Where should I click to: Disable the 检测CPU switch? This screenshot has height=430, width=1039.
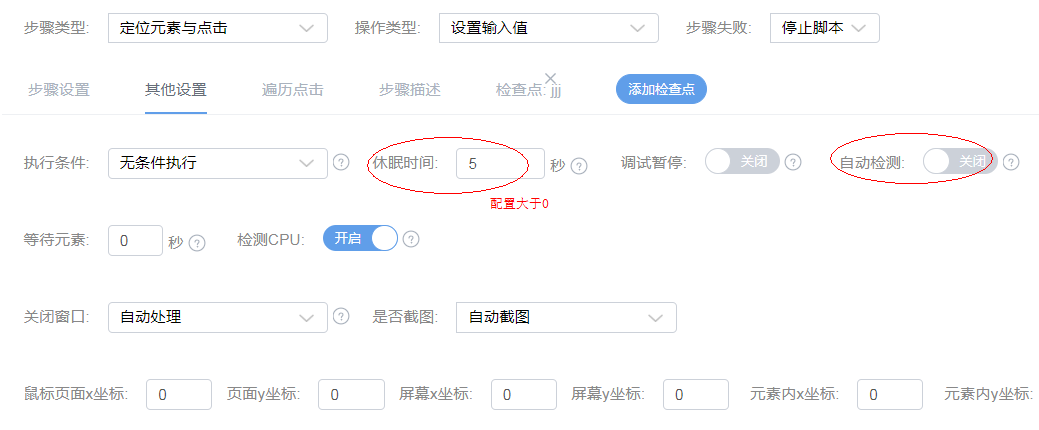tap(360, 239)
